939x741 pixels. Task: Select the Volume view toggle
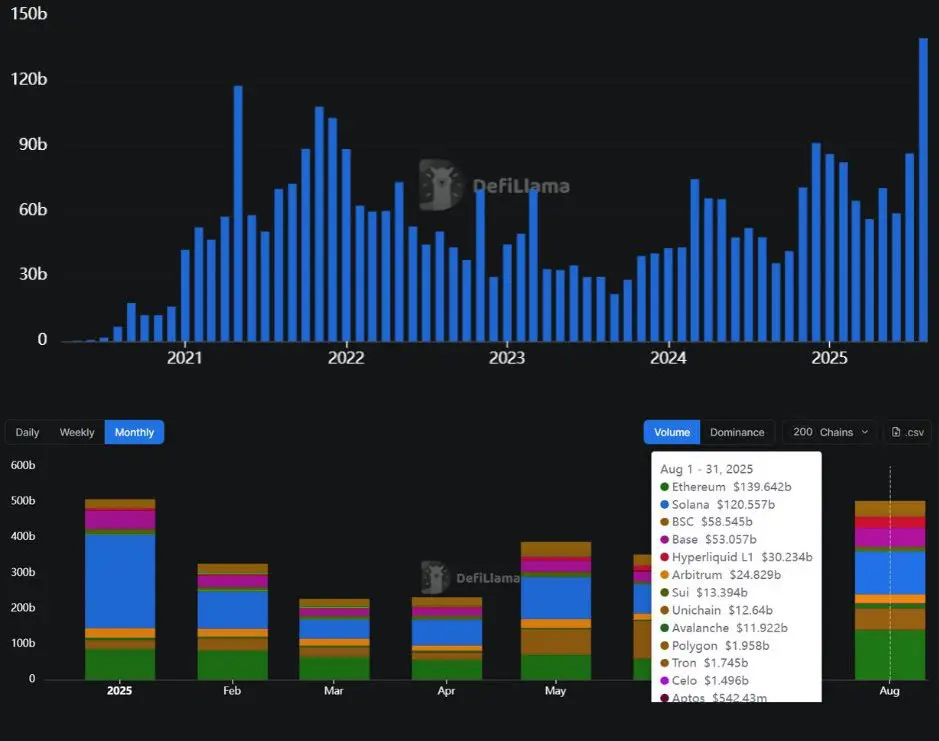(x=672, y=432)
